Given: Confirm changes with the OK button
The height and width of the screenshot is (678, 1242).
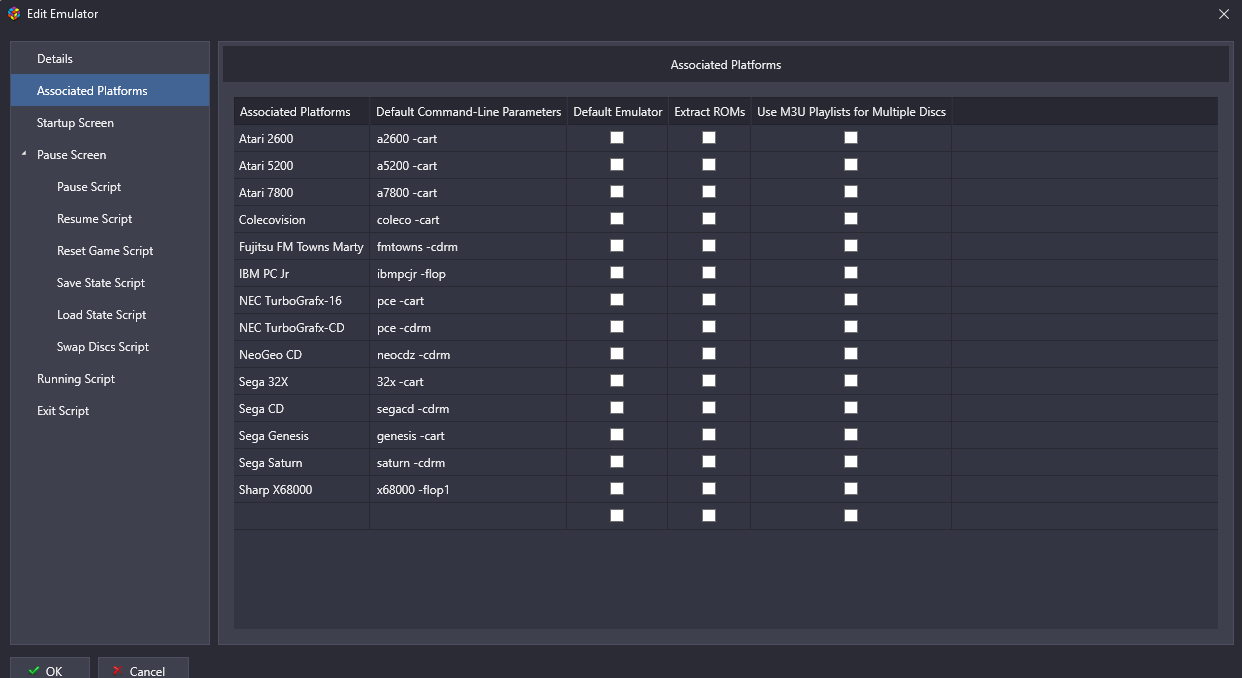Looking at the screenshot, I should (50, 668).
